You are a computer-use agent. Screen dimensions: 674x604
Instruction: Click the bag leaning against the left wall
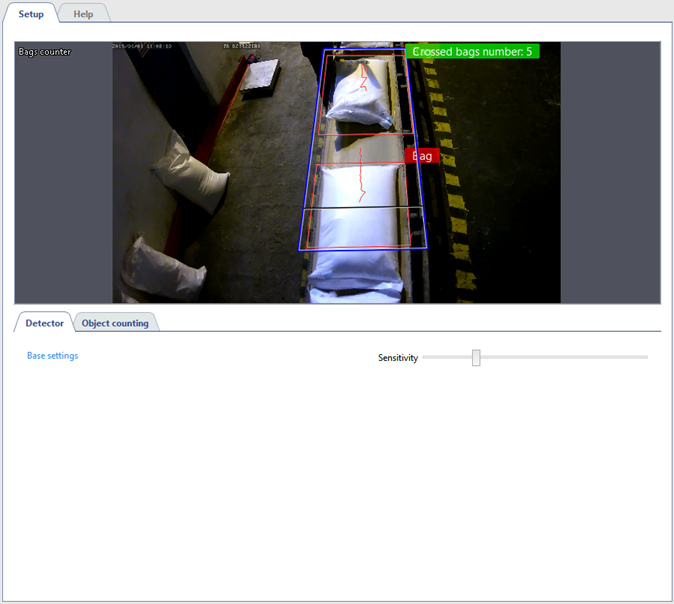[190, 173]
